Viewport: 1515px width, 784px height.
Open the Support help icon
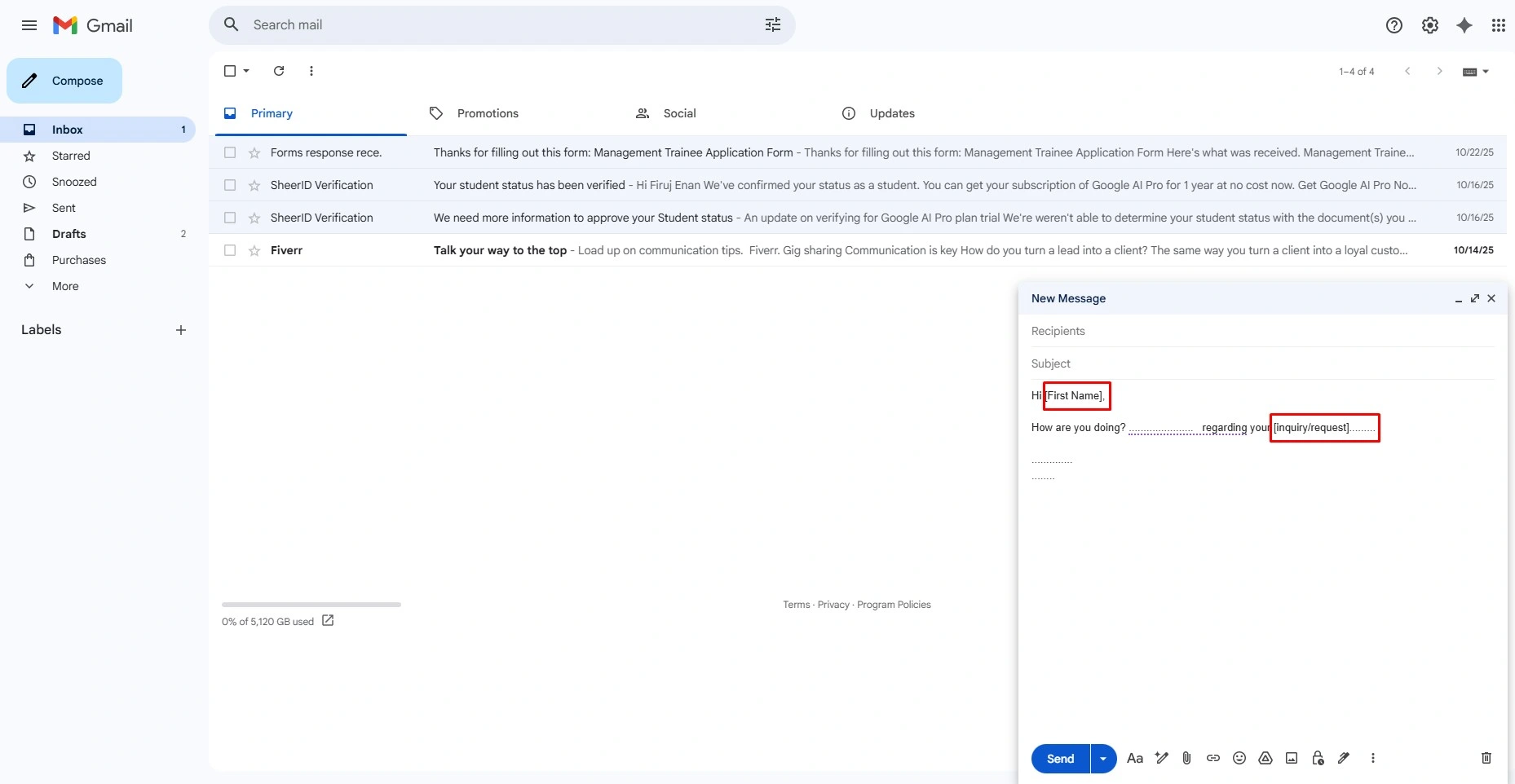click(1394, 25)
